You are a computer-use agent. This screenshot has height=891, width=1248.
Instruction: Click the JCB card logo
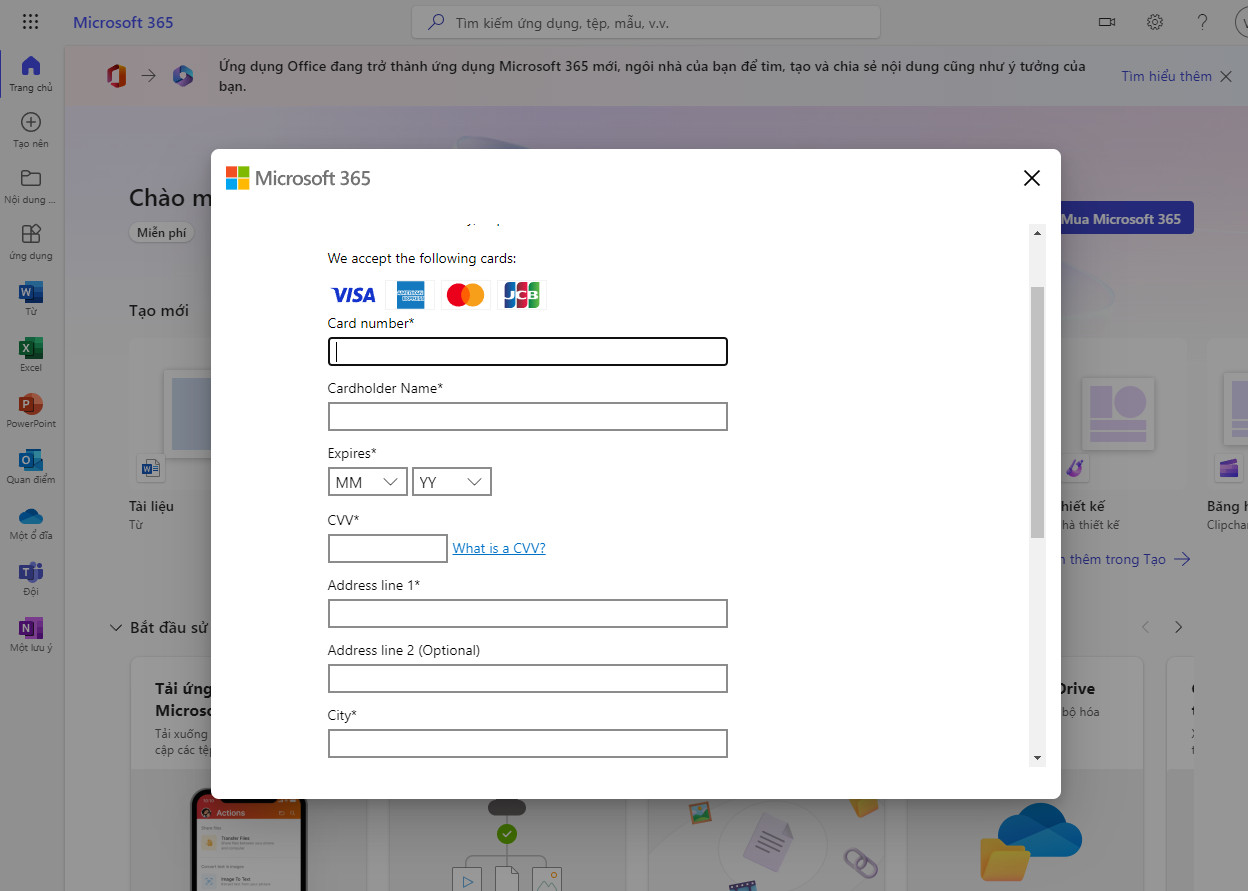tap(522, 295)
